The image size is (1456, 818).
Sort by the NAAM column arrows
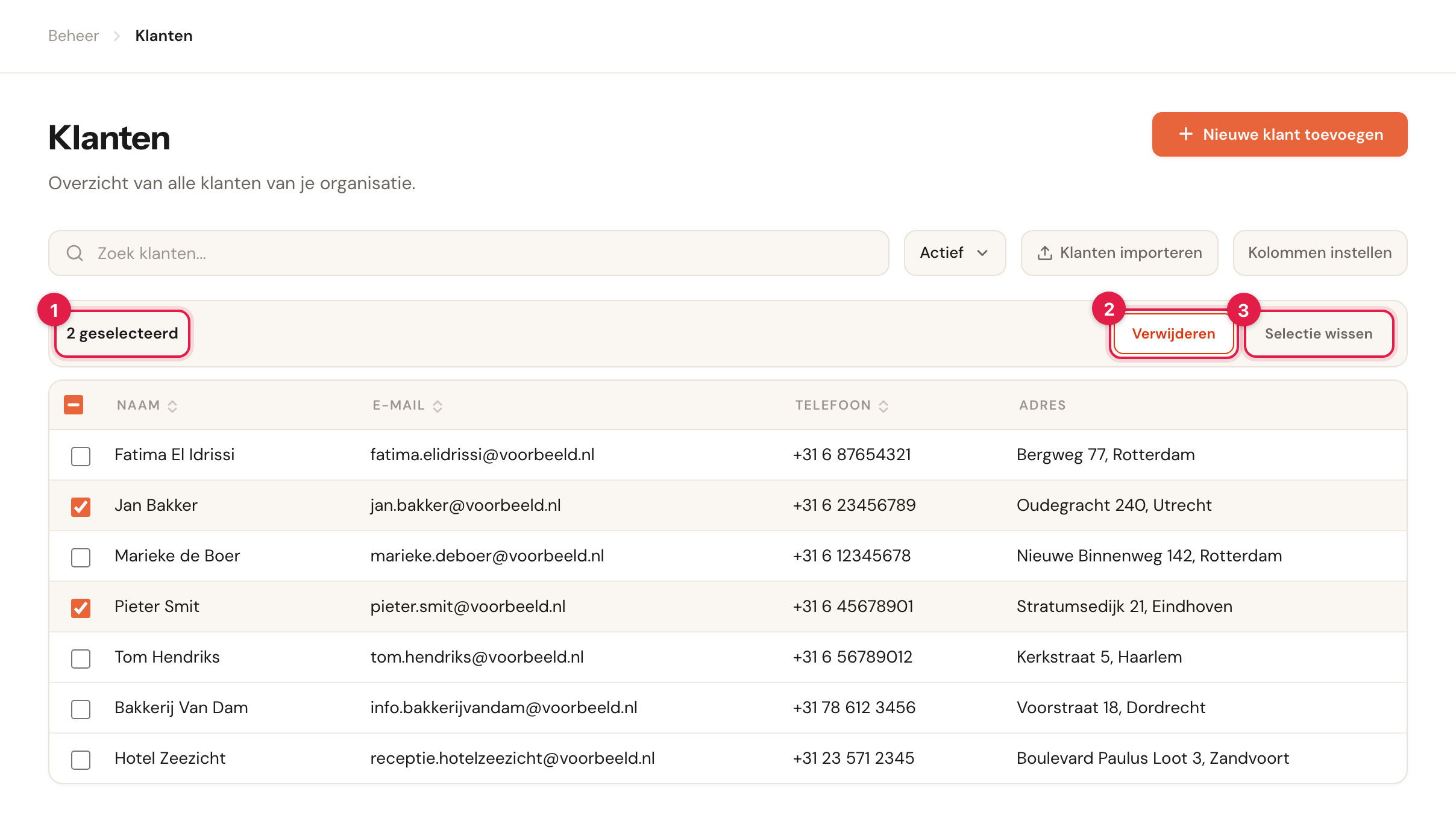(172, 407)
